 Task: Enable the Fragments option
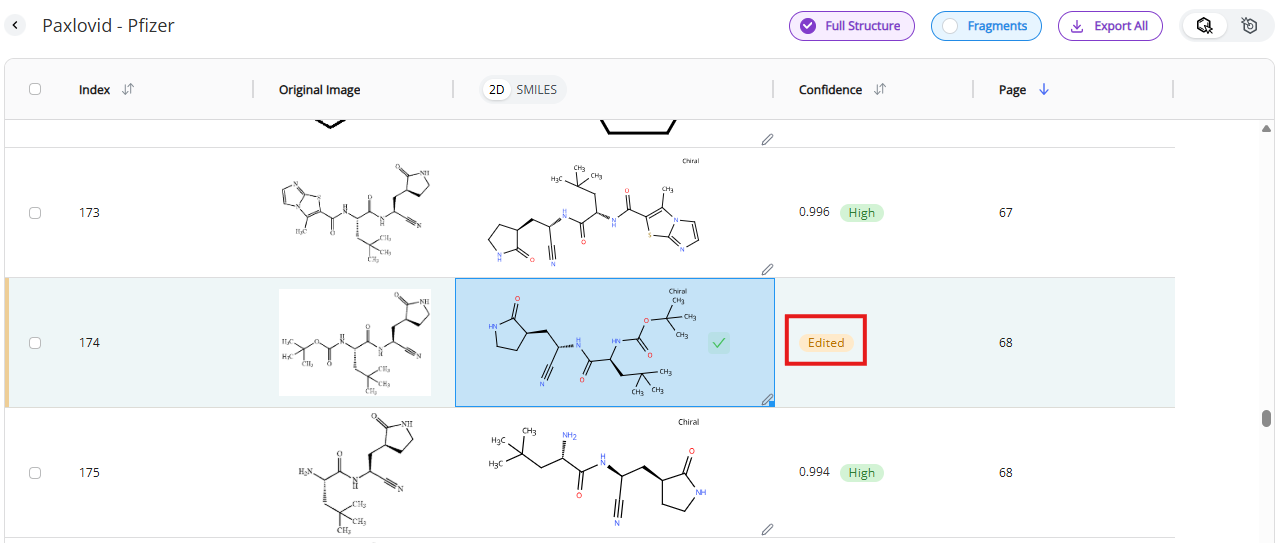(986, 26)
